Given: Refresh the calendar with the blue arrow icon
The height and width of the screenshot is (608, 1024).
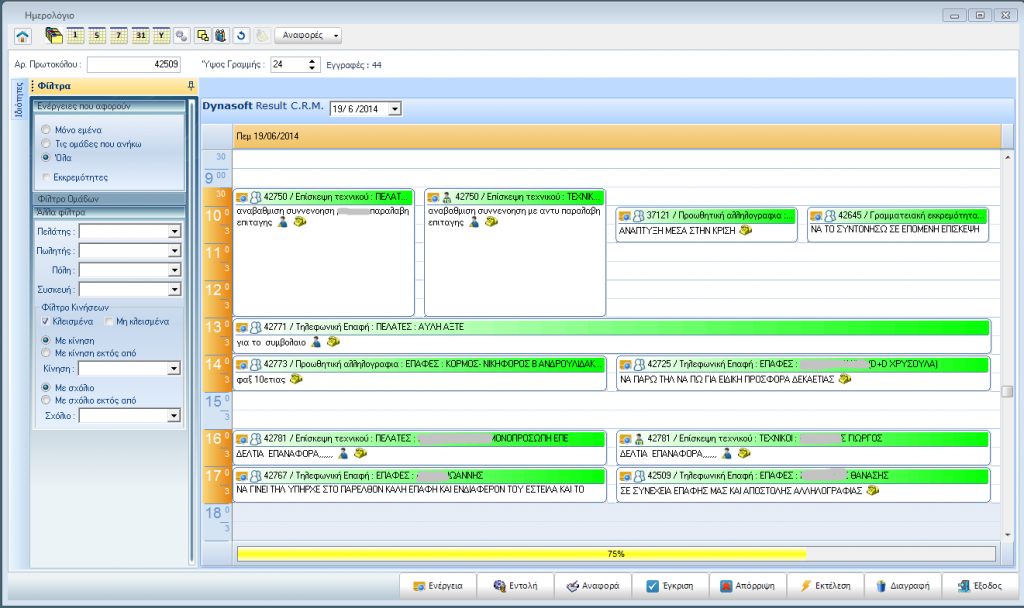Looking at the screenshot, I should [x=241, y=36].
